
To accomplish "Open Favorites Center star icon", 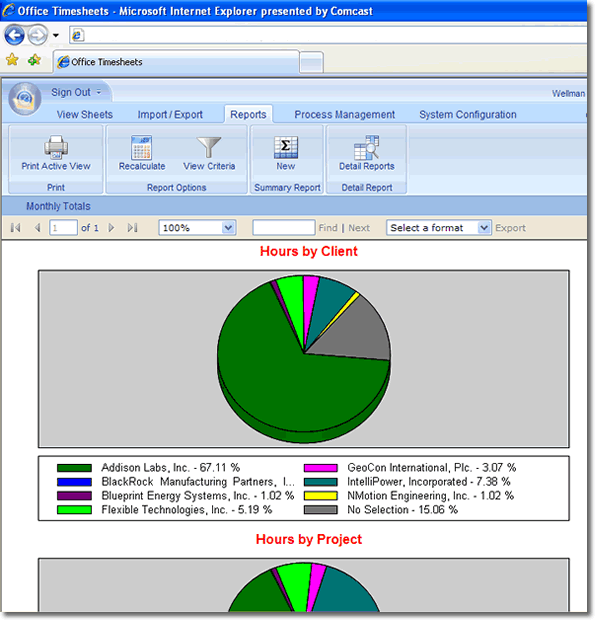I will pyautogui.click(x=12, y=60).
